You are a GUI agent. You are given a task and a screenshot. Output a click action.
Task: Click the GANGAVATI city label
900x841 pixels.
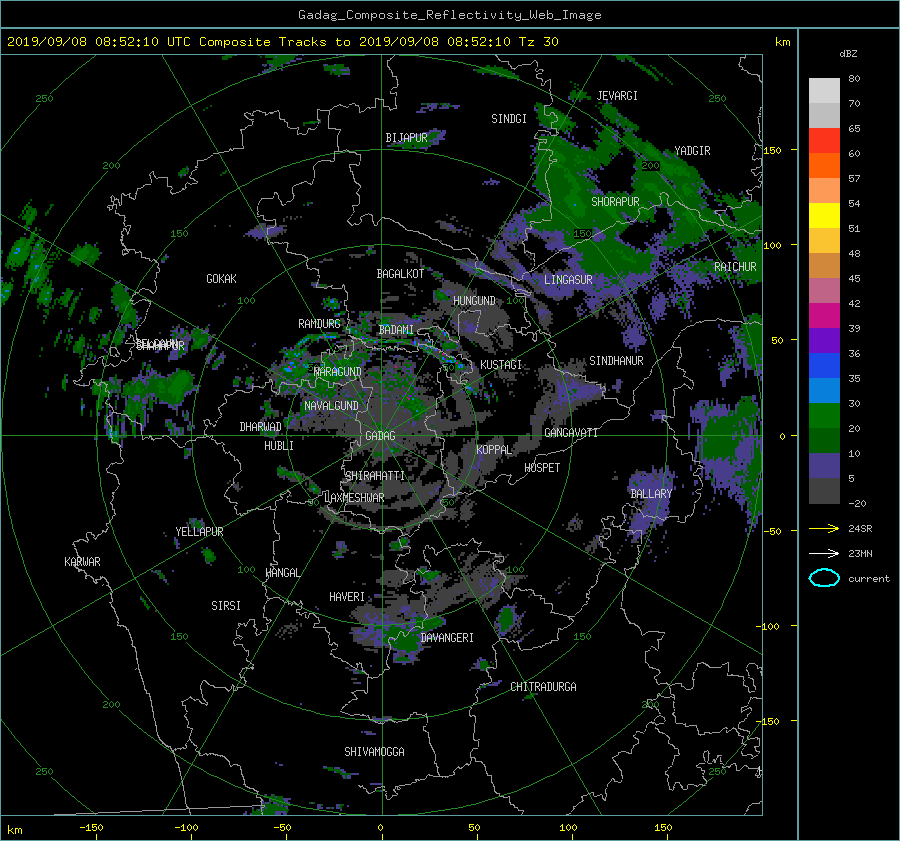571,432
